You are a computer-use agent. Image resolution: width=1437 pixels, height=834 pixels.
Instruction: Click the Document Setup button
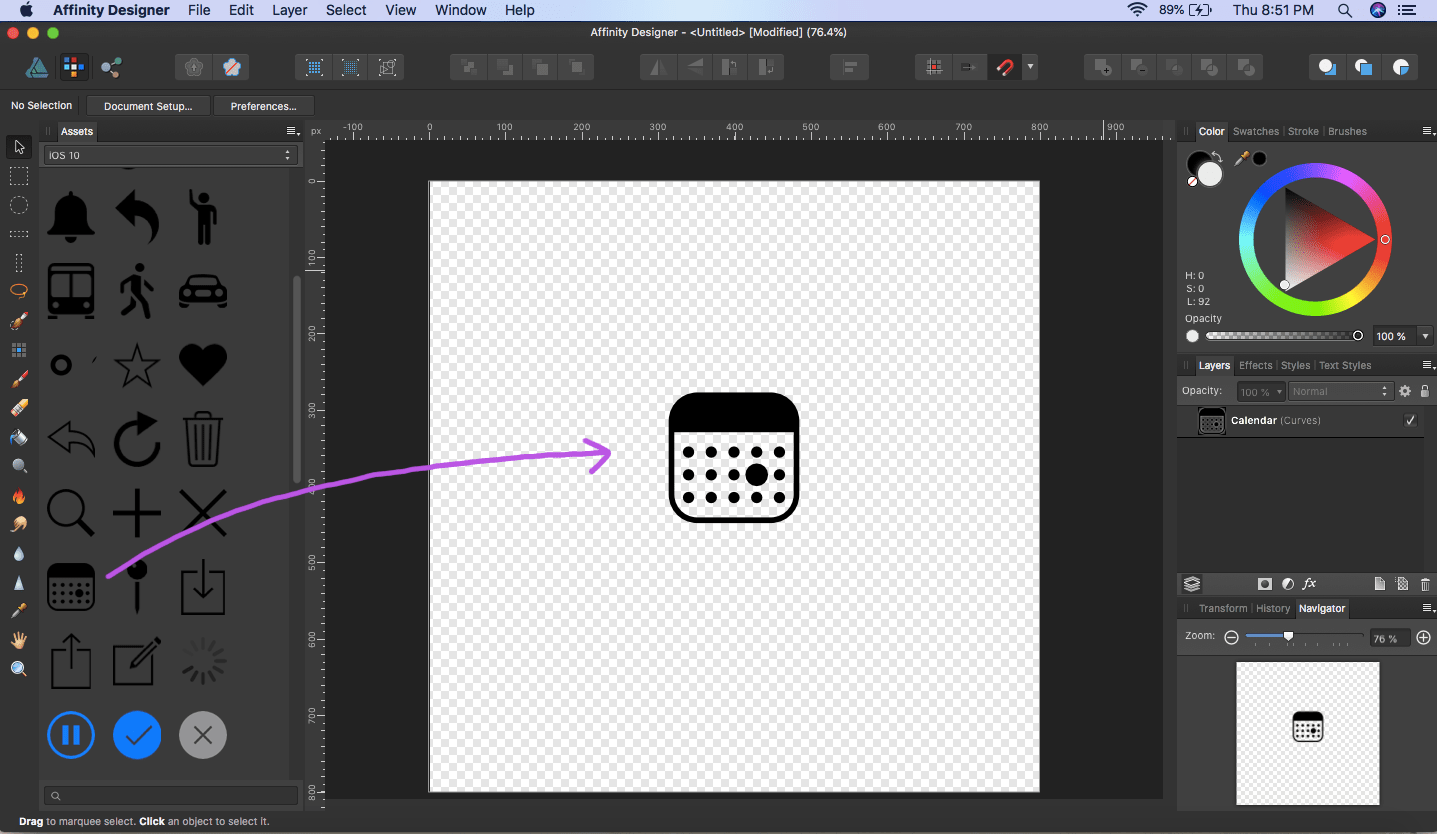click(148, 106)
